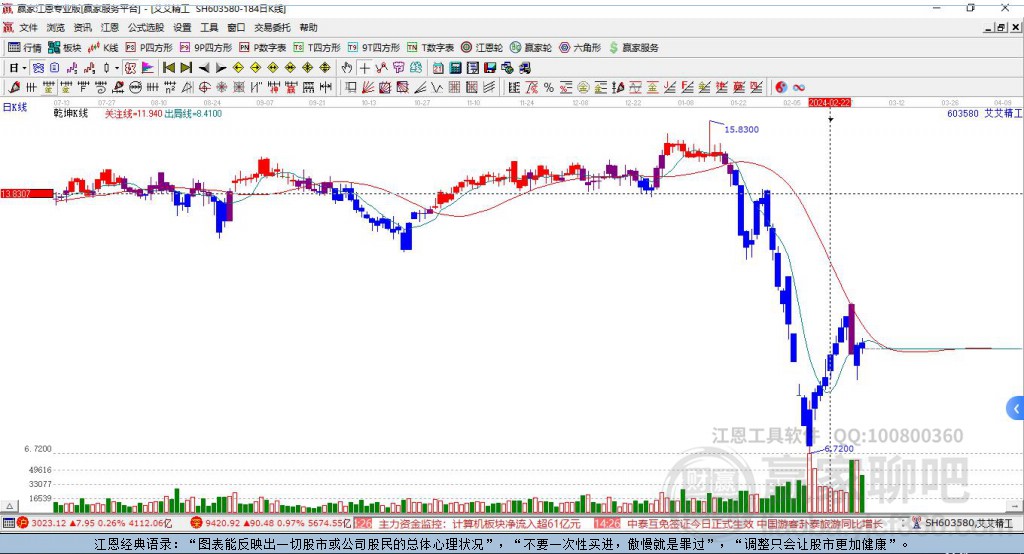Open the 帮助 menu
Screen dimensions: 1024x554
(308, 27)
